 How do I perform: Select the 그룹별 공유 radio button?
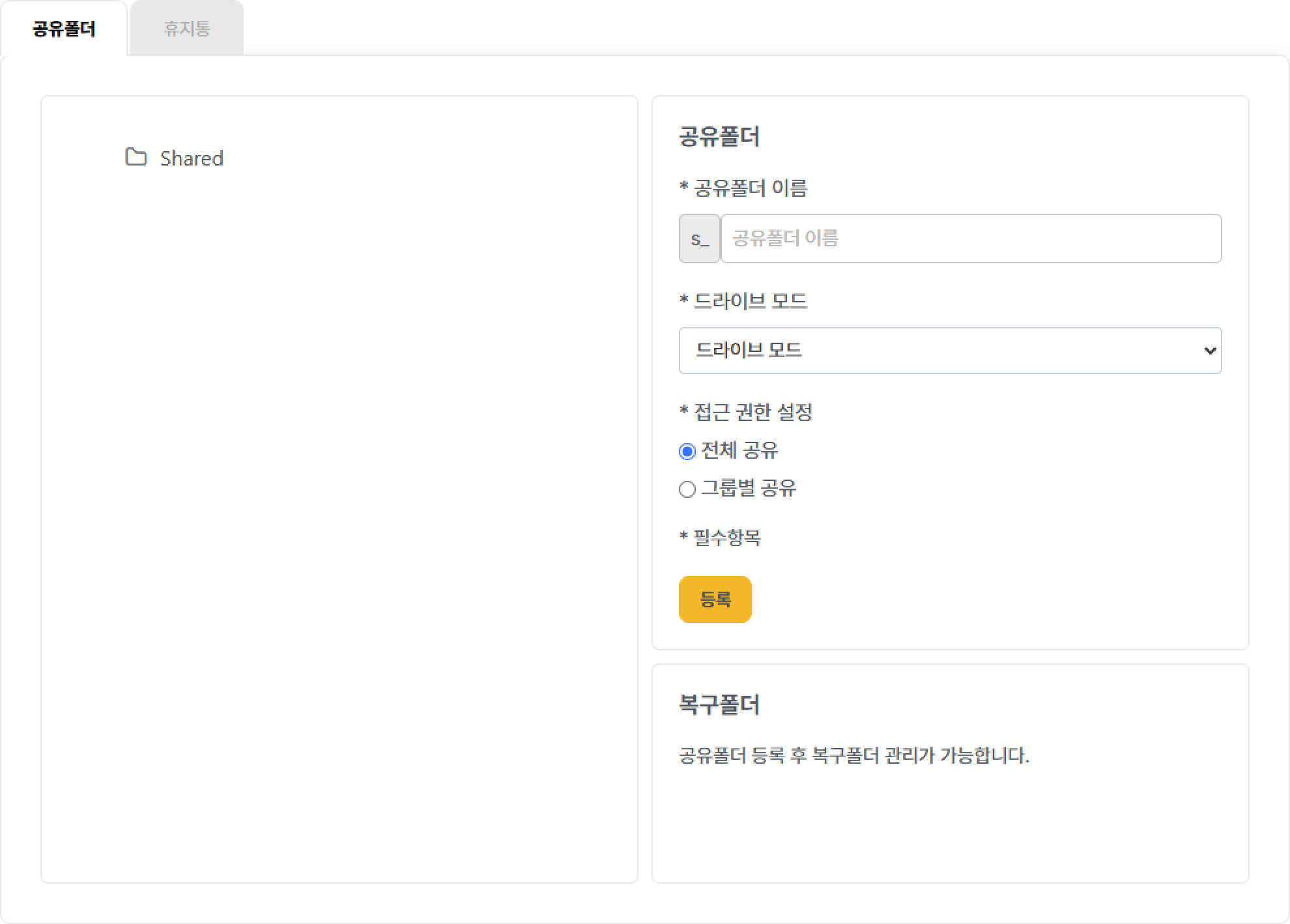coord(687,489)
